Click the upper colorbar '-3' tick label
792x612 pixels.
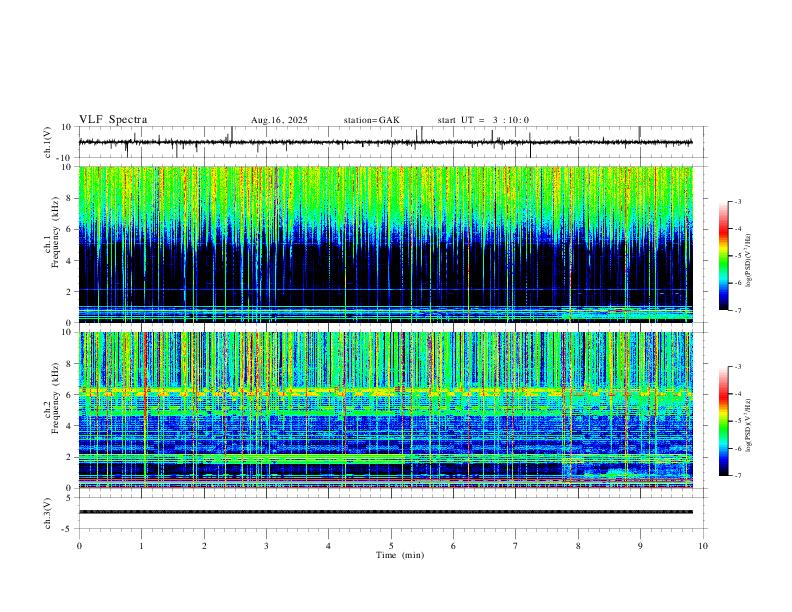tap(737, 201)
